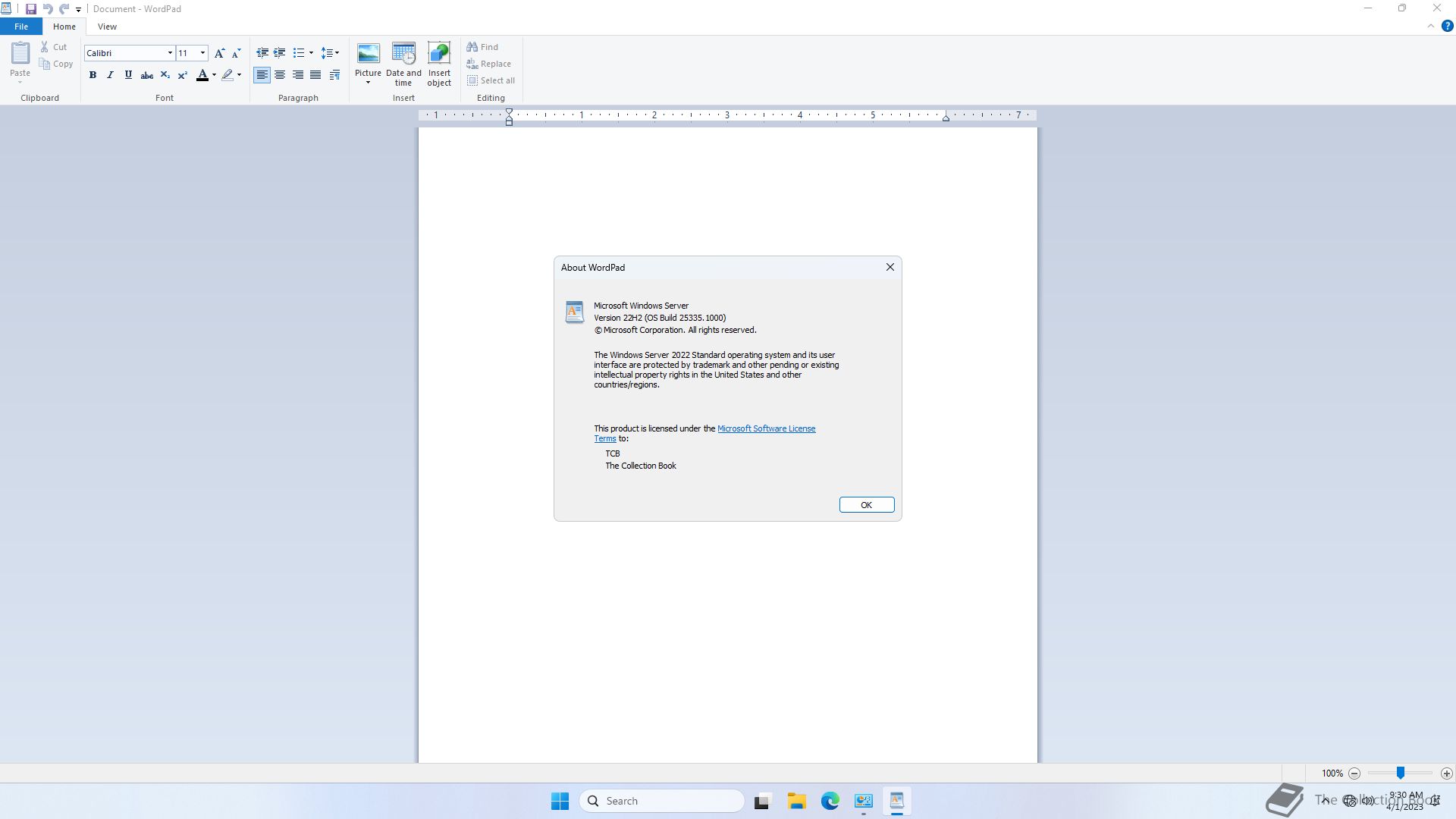Expand the text color dropdown arrow

click(x=215, y=75)
